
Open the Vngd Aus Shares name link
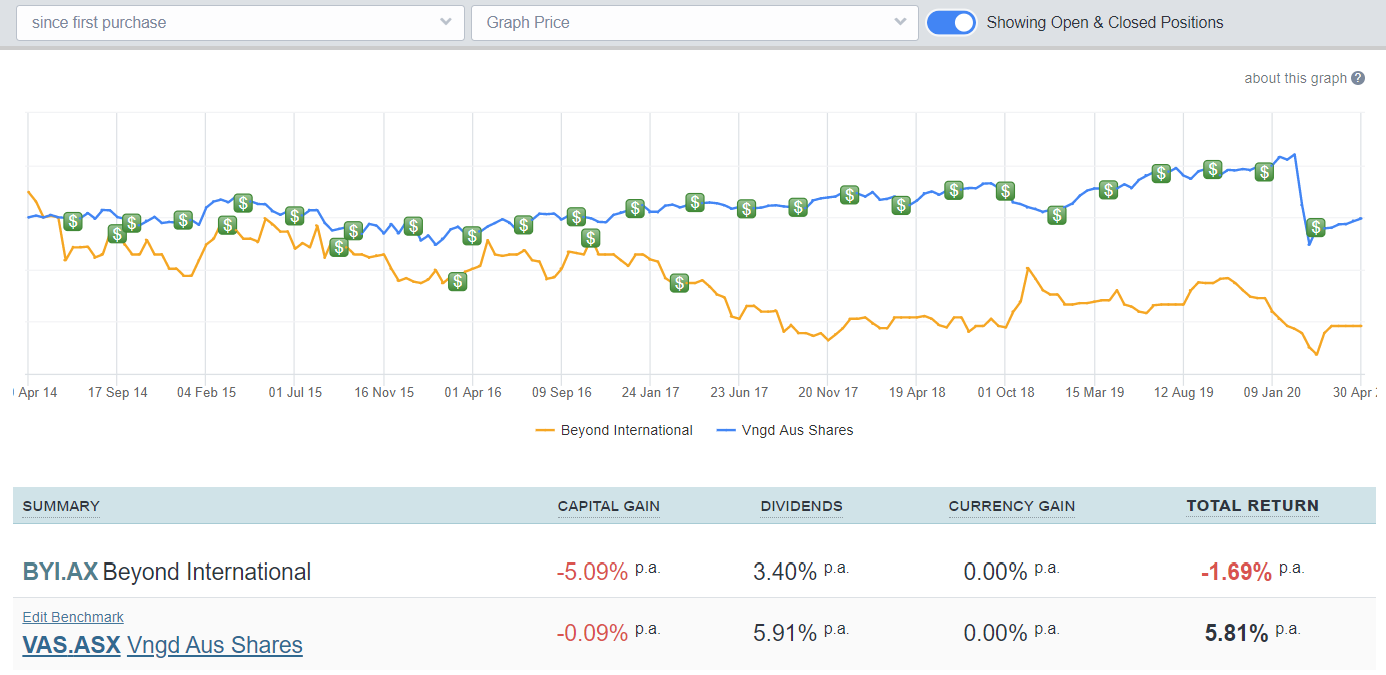point(215,645)
